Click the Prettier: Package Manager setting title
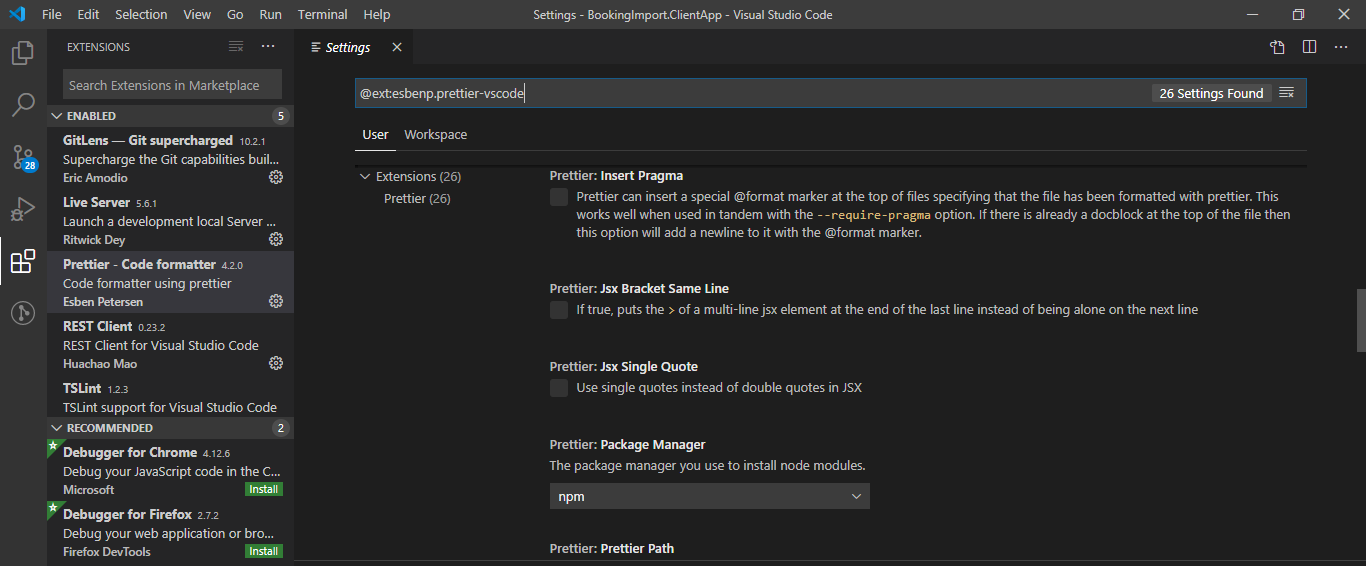Viewport: 1366px width, 566px height. click(x=627, y=444)
